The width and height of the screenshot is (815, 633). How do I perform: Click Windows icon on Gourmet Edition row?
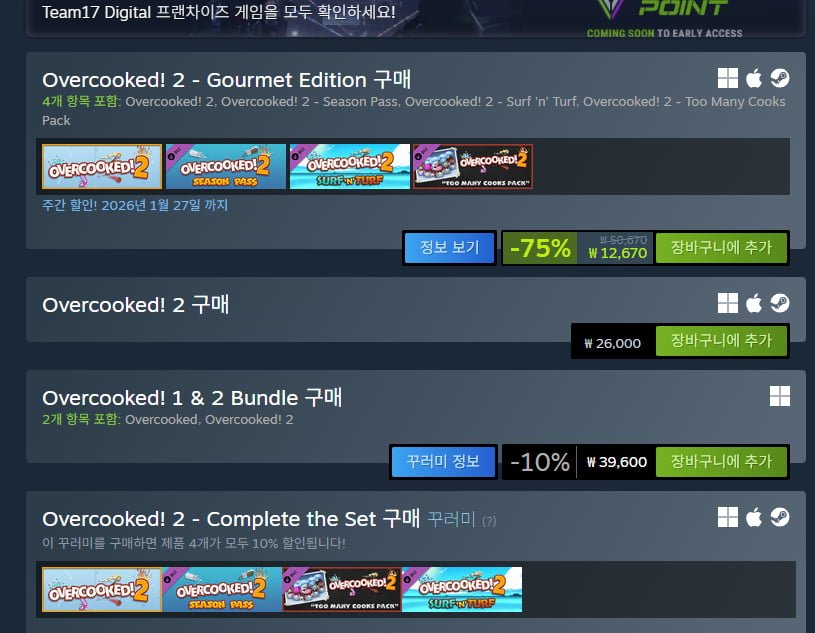[728, 78]
